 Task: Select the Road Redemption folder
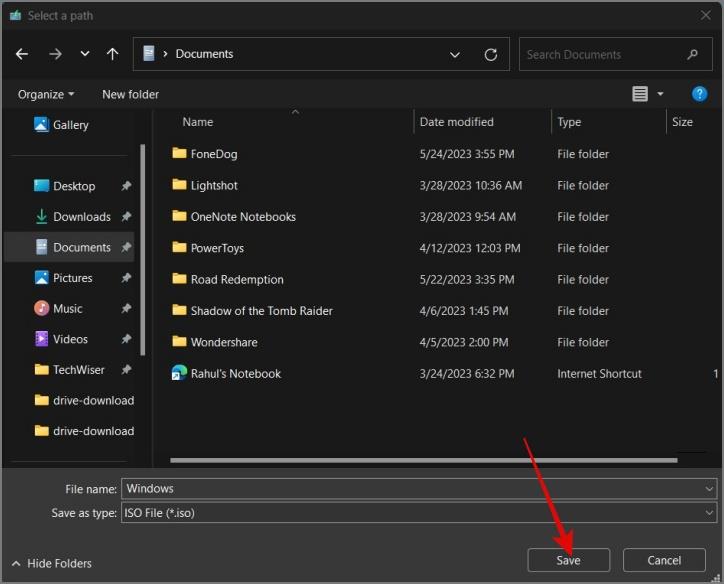(237, 279)
